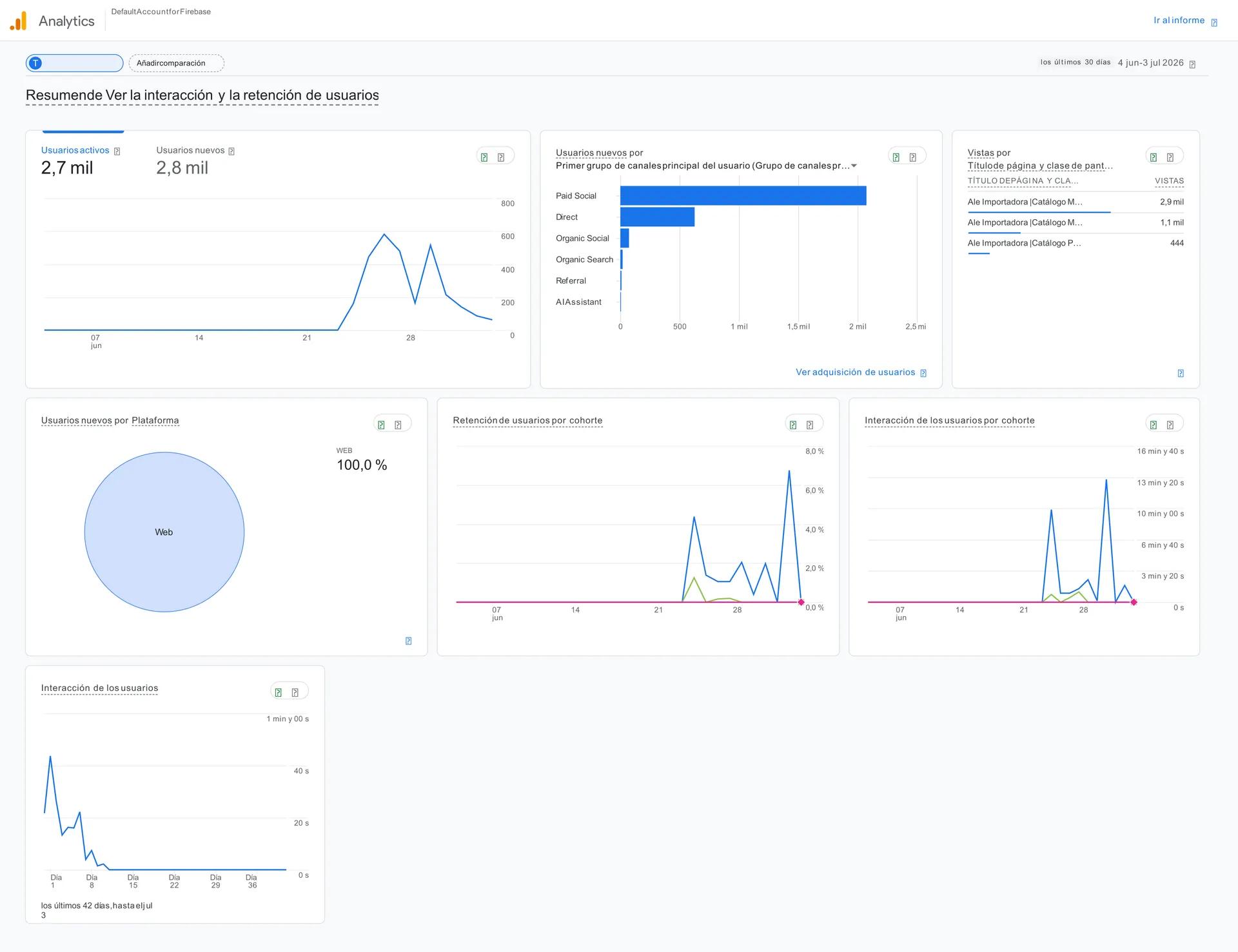Click the help icon beside Usuarios activos

[117, 151]
